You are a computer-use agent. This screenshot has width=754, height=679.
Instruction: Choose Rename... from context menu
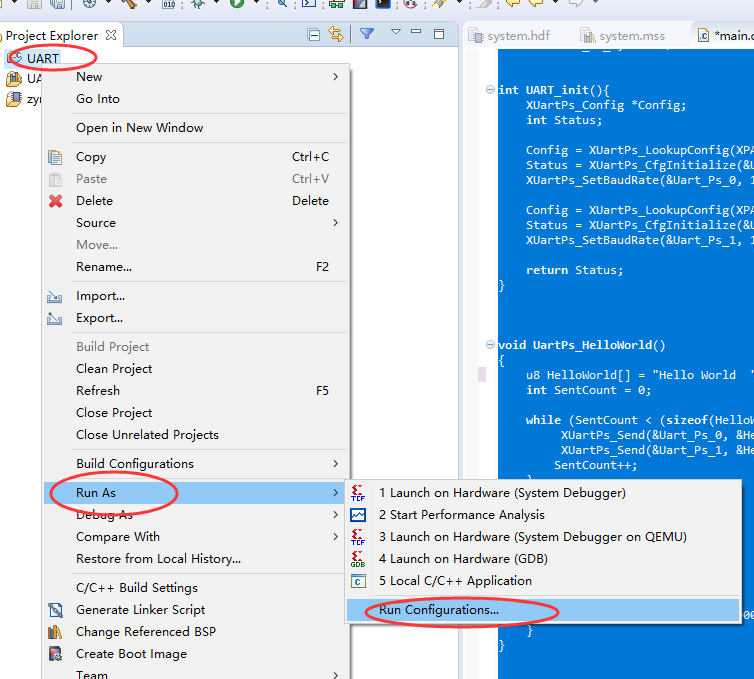104,267
